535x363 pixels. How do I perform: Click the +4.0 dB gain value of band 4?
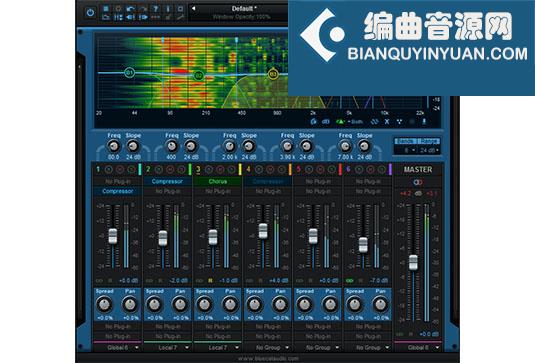click(278, 280)
